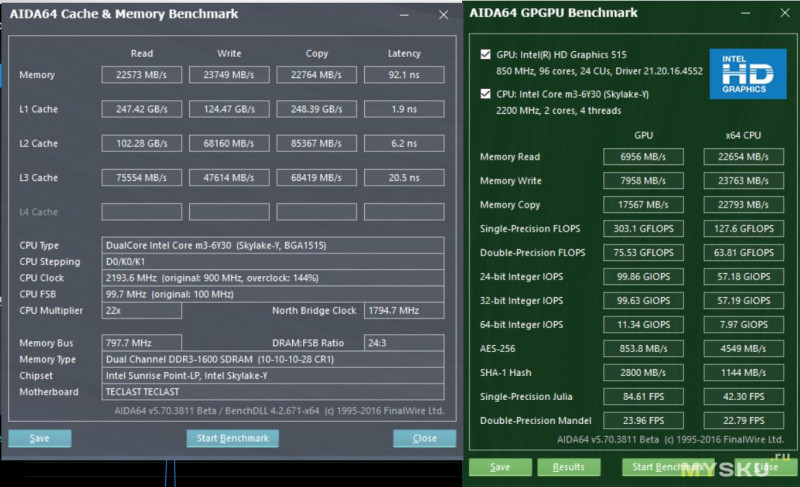Click Memory Read value 22573 MB/s
Viewport: 800px width, 487px height.
[141, 74]
